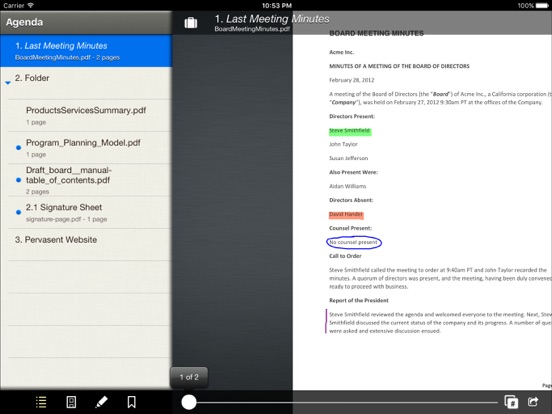Click the Report of the President heading
The height and width of the screenshot is (414, 552).
(359, 300)
